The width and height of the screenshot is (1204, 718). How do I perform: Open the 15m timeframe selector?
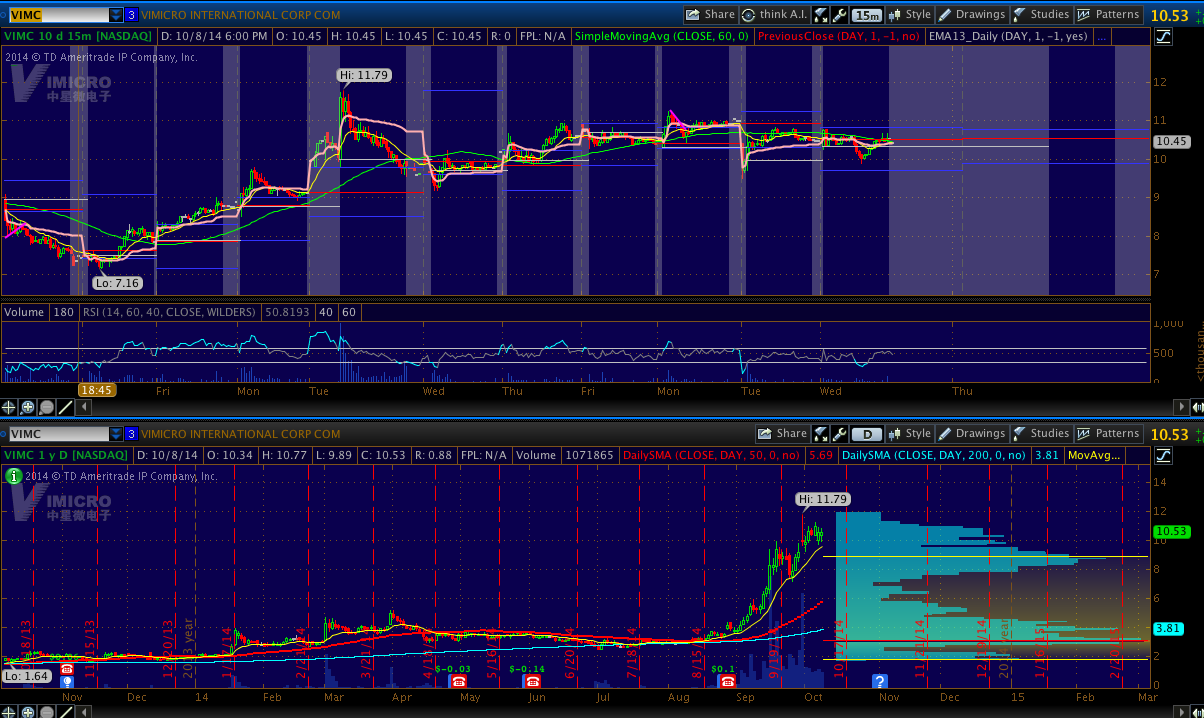click(x=868, y=15)
